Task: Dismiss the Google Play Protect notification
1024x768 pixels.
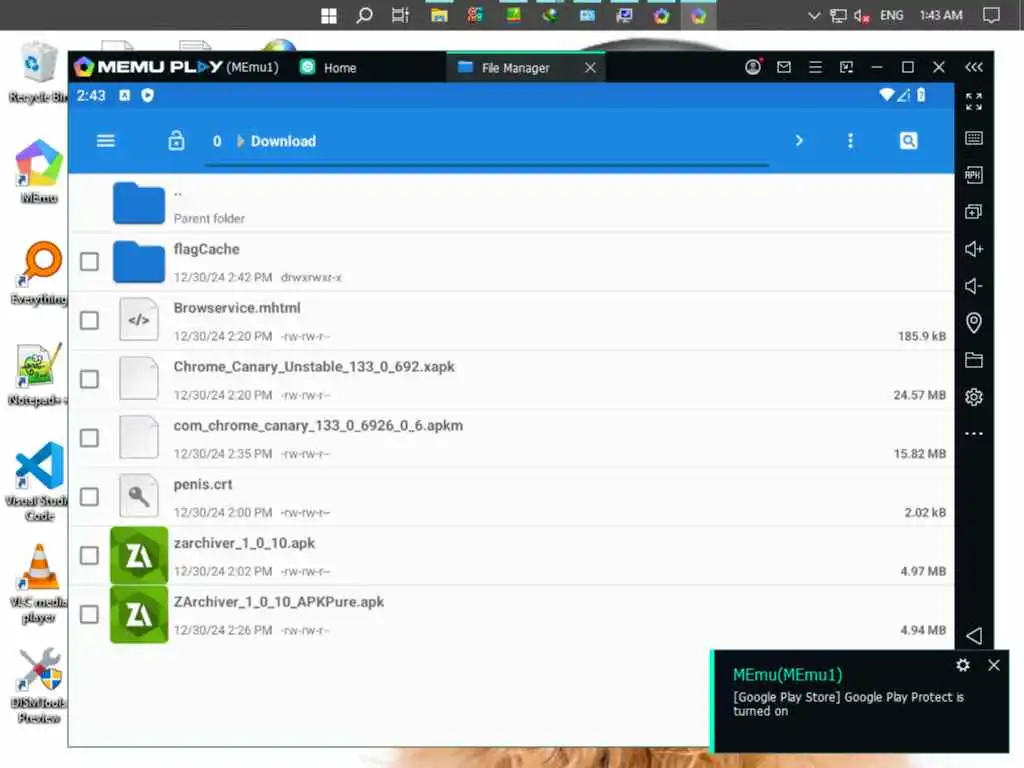Action: click(994, 665)
